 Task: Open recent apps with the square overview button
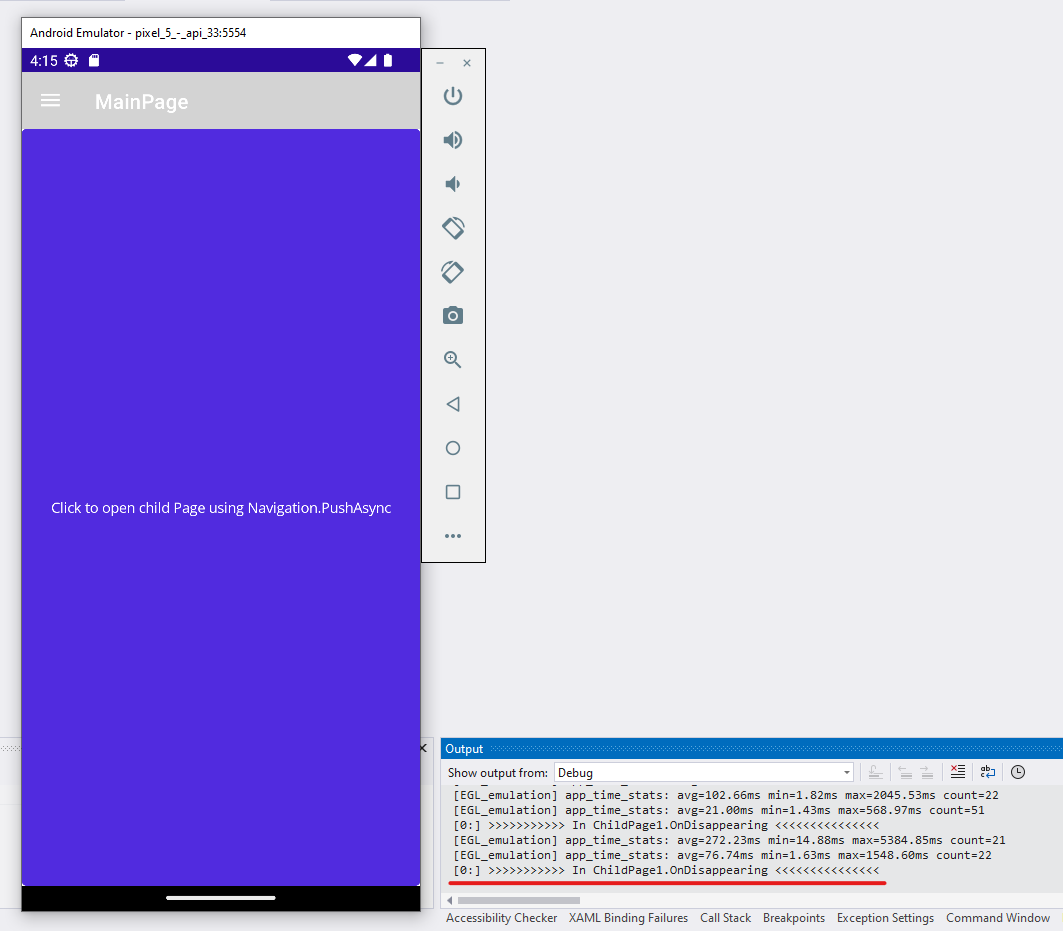coord(452,492)
